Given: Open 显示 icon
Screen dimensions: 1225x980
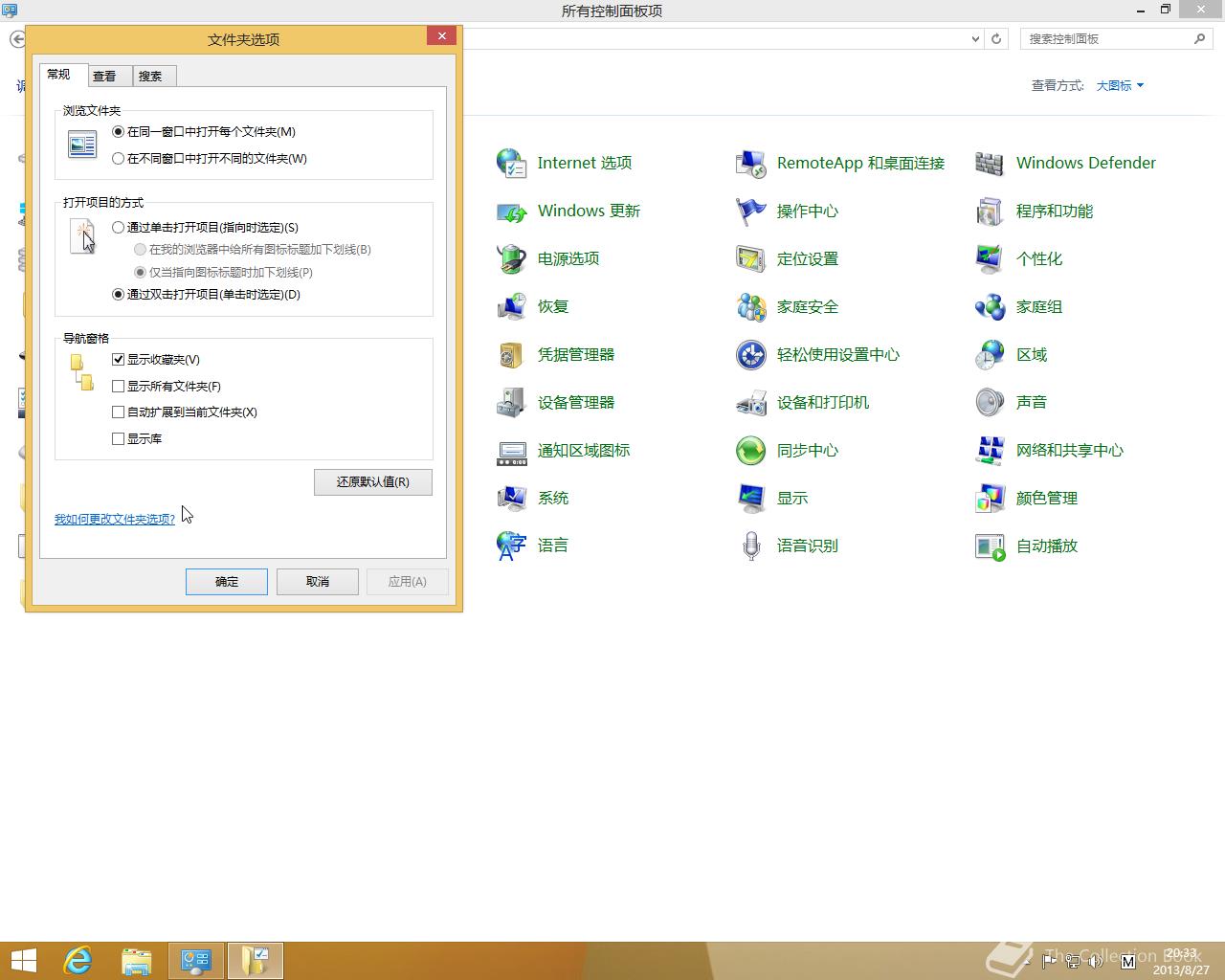Looking at the screenshot, I should pos(750,498).
